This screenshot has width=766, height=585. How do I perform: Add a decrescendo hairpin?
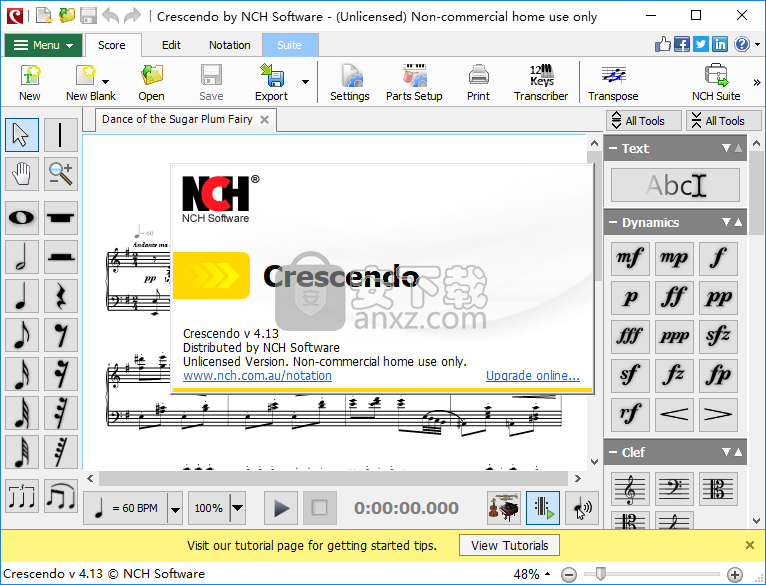718,415
